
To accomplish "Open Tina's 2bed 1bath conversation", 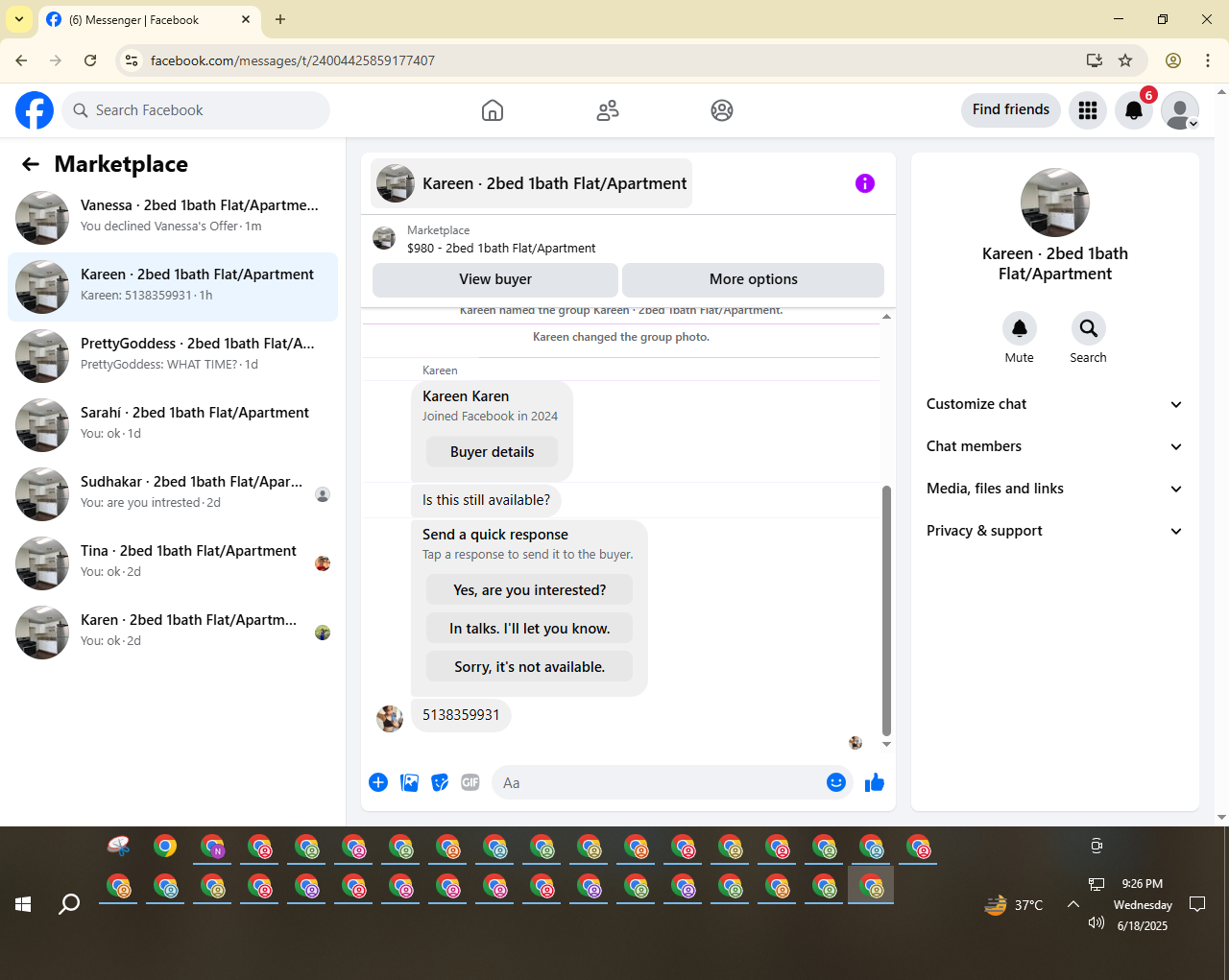I will [173, 563].
